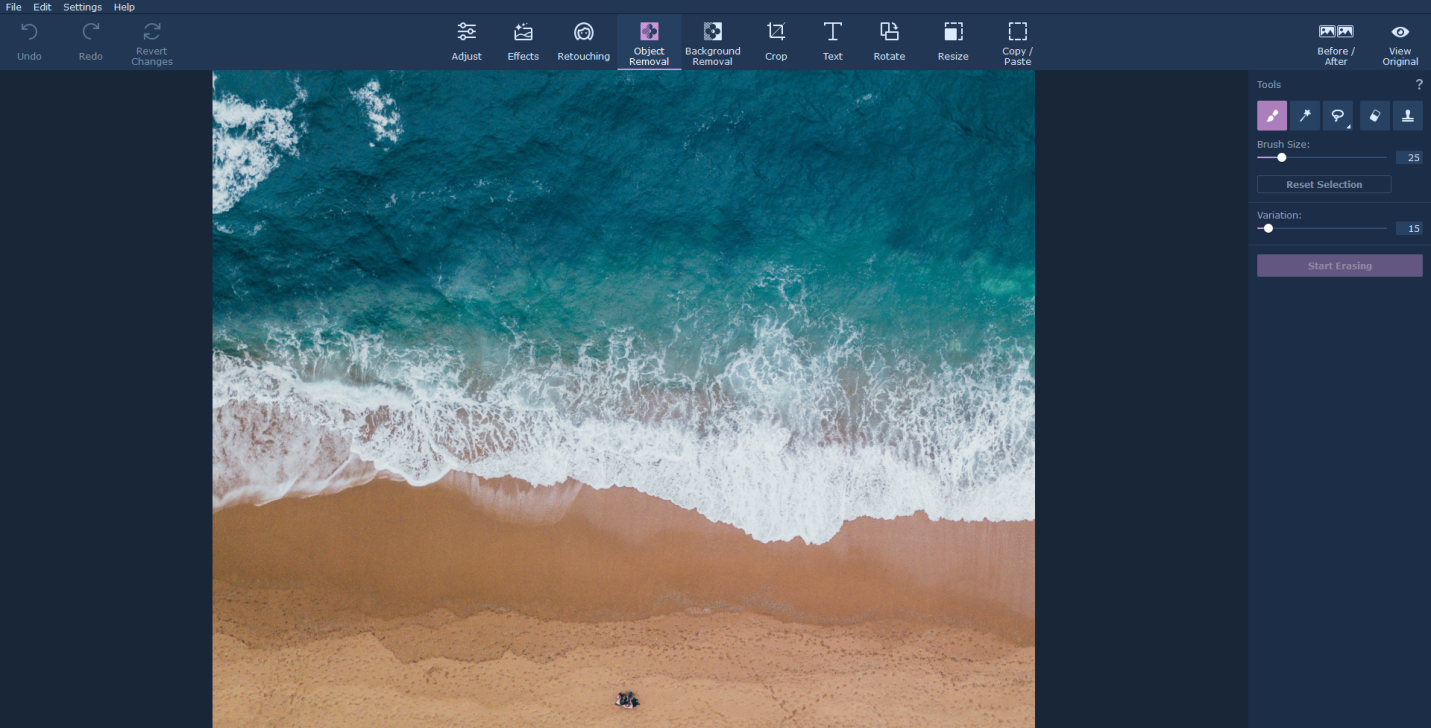Choose the Selection Eraser tool

click(1374, 116)
